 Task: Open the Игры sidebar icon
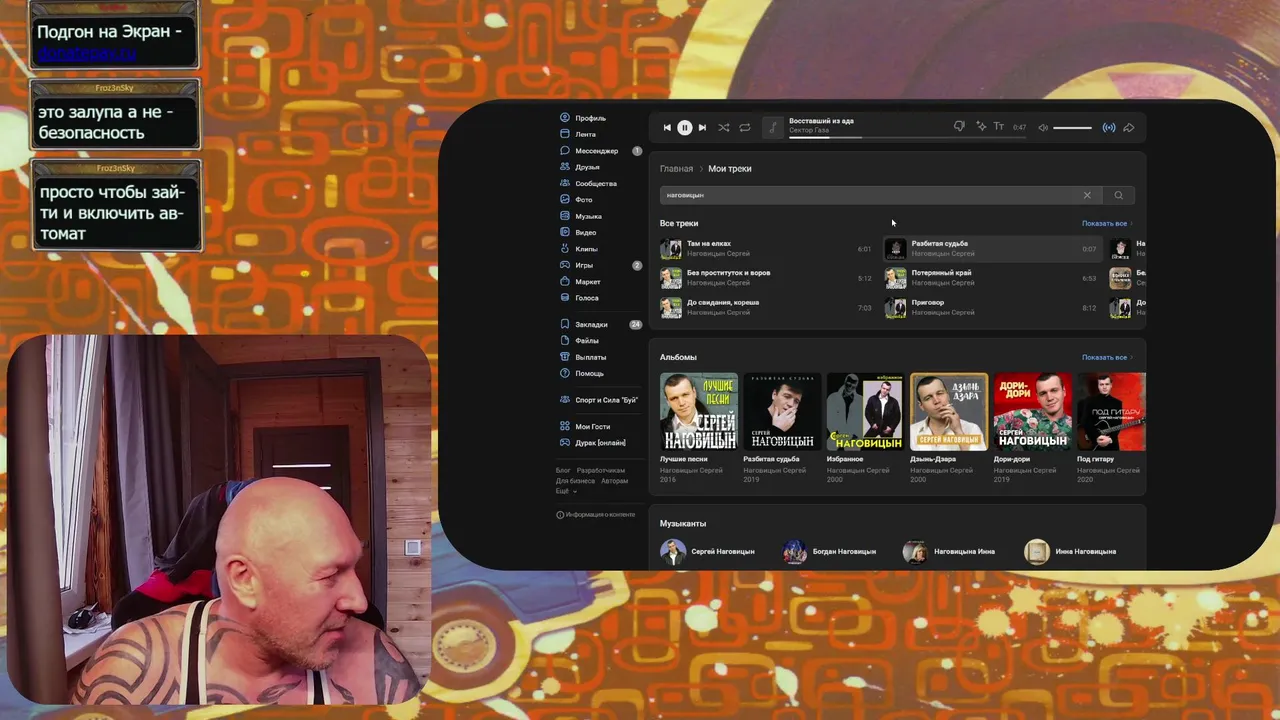565,265
